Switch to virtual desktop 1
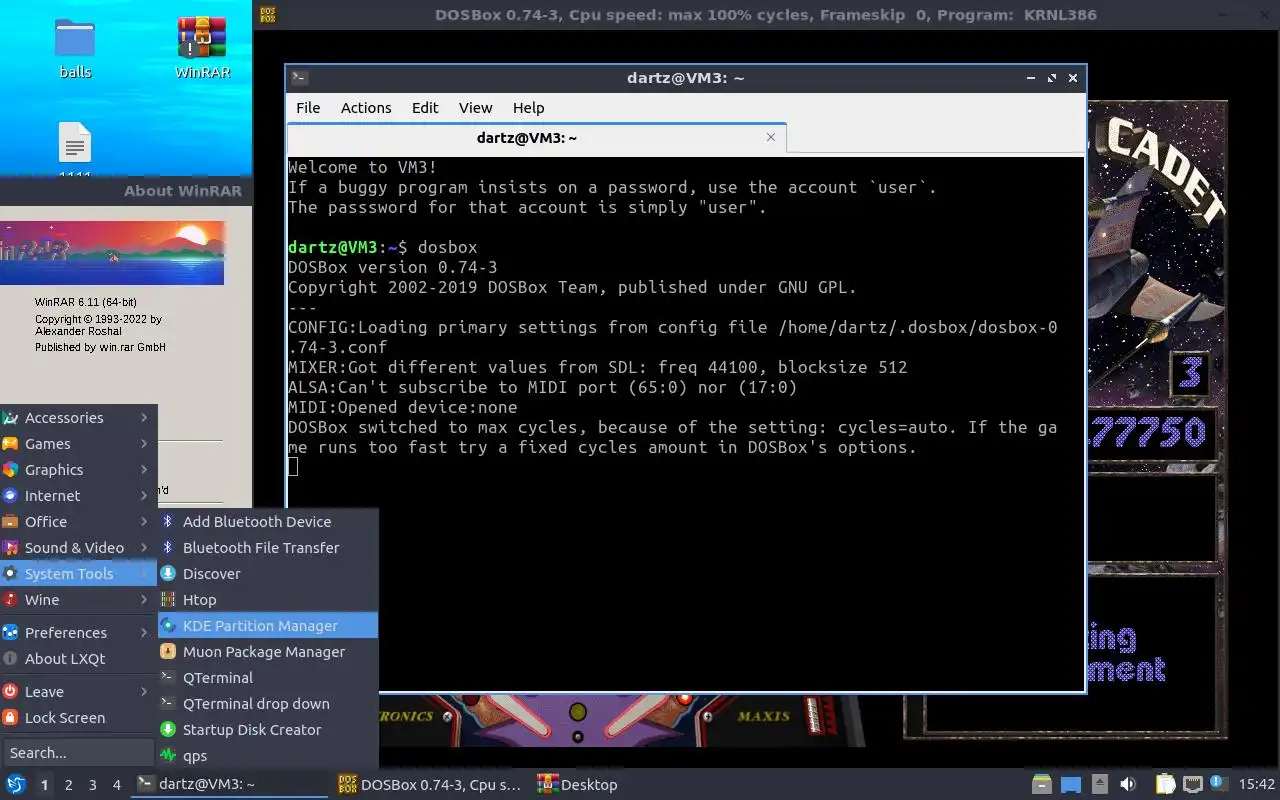1280x800 pixels. pyautogui.click(x=44, y=785)
